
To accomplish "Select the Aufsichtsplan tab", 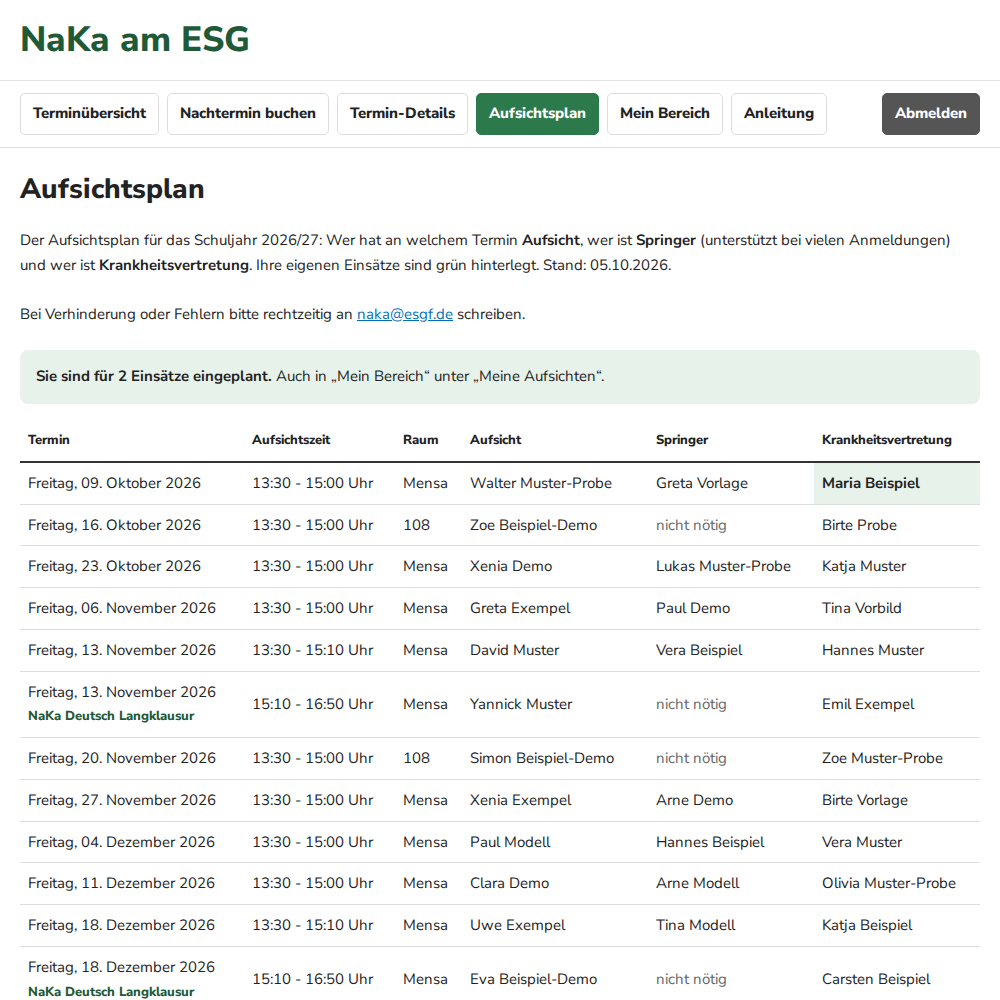I will tap(537, 114).
